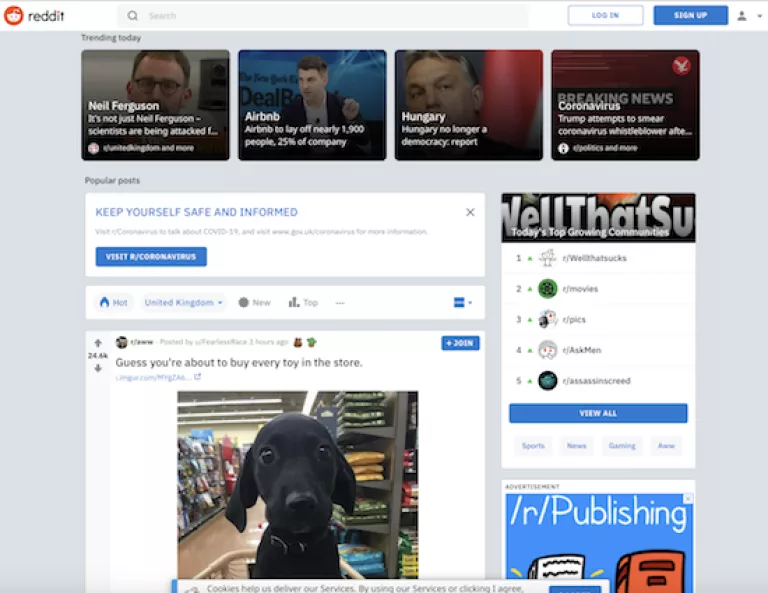Open r/Wellthatsucks in growing communities

click(x=595, y=258)
